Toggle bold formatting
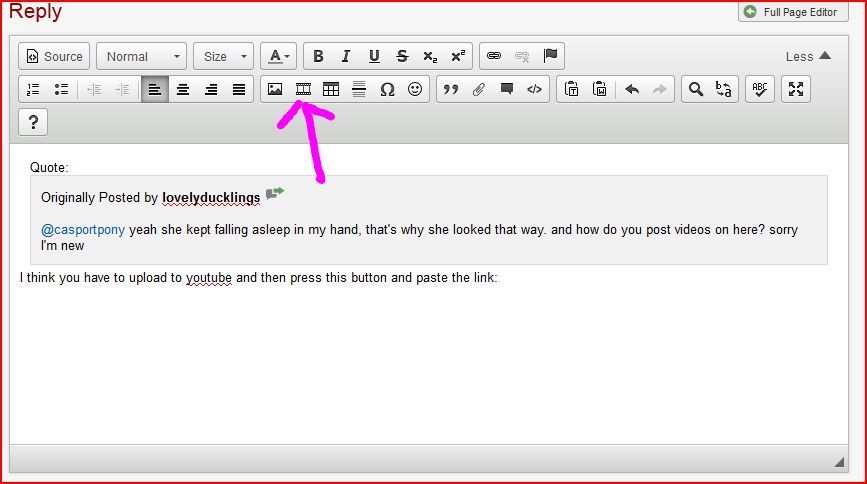This screenshot has height=484, width=867. tap(318, 56)
